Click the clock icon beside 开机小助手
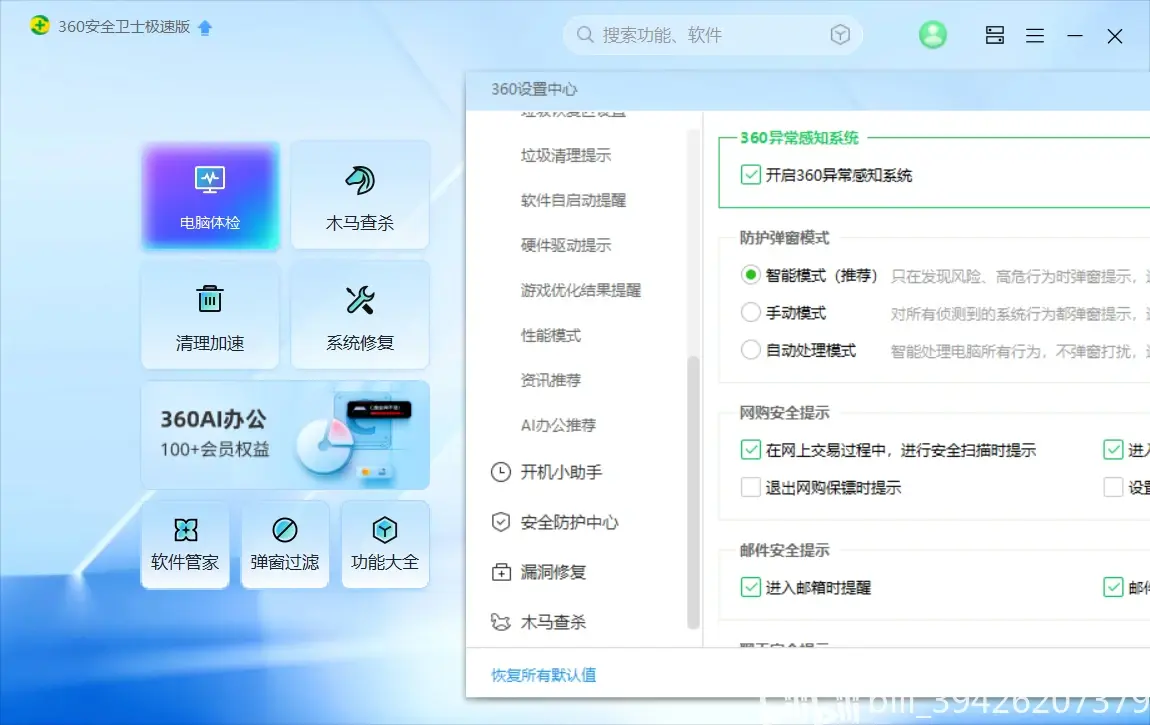1150x725 pixels. pyautogui.click(x=501, y=472)
